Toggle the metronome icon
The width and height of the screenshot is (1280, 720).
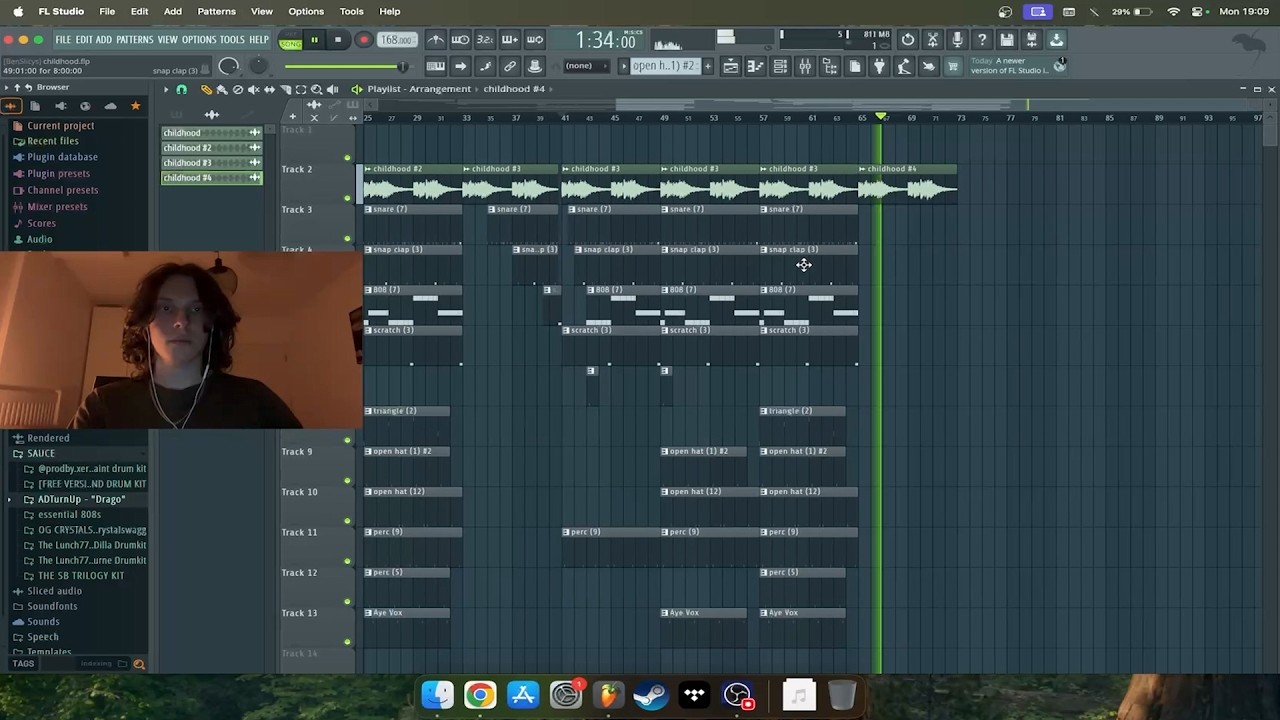click(436, 40)
